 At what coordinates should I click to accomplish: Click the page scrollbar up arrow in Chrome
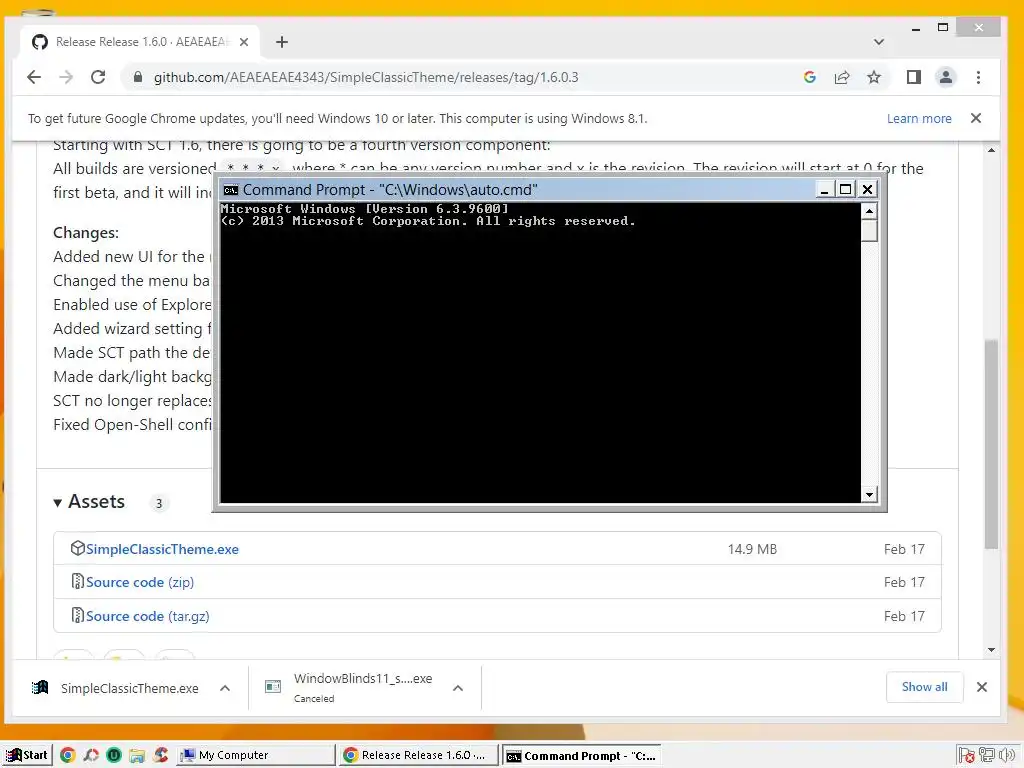click(x=991, y=150)
